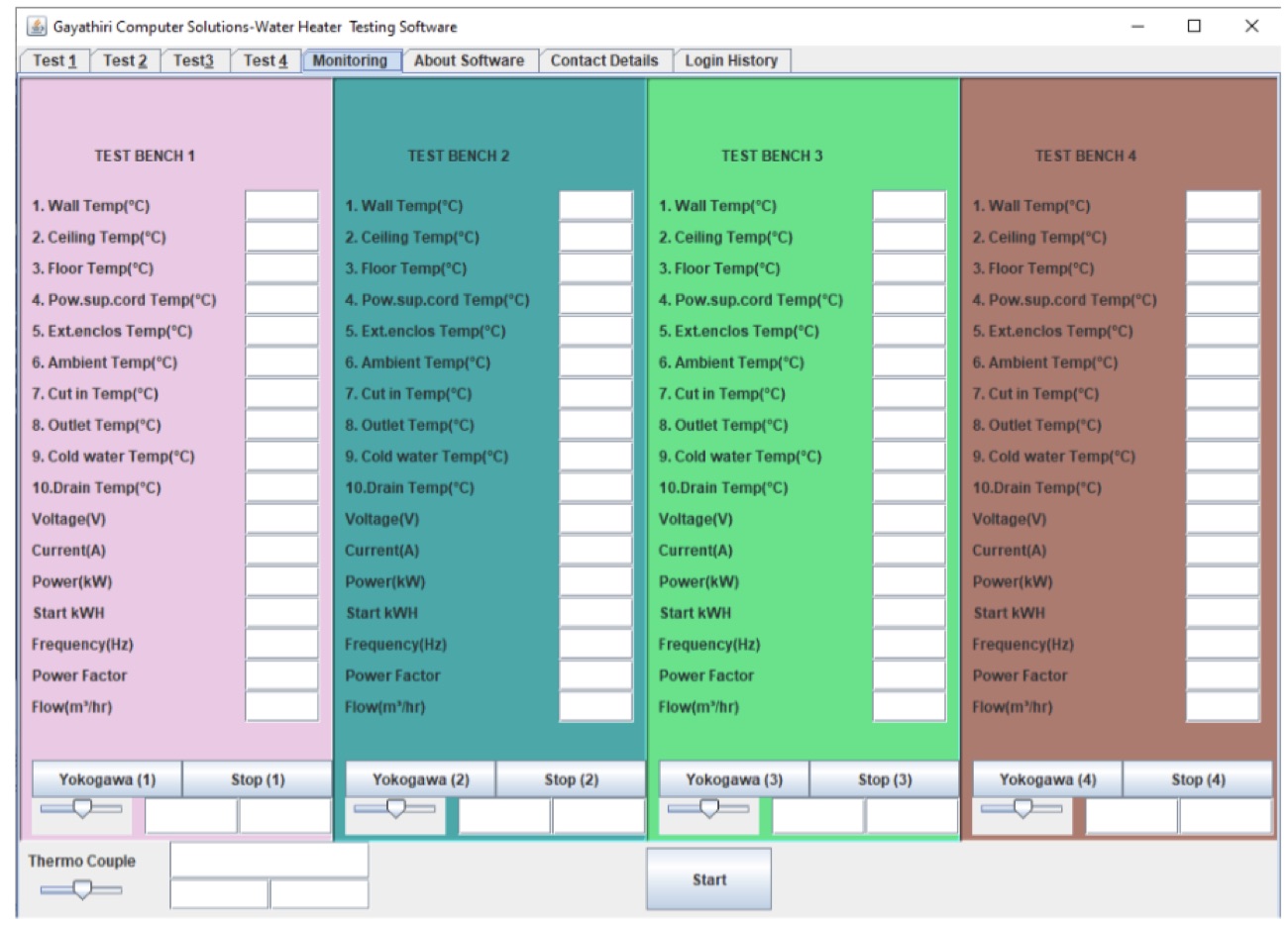
Task: Activate the Yokogawa (2) button
Action: 421,779
